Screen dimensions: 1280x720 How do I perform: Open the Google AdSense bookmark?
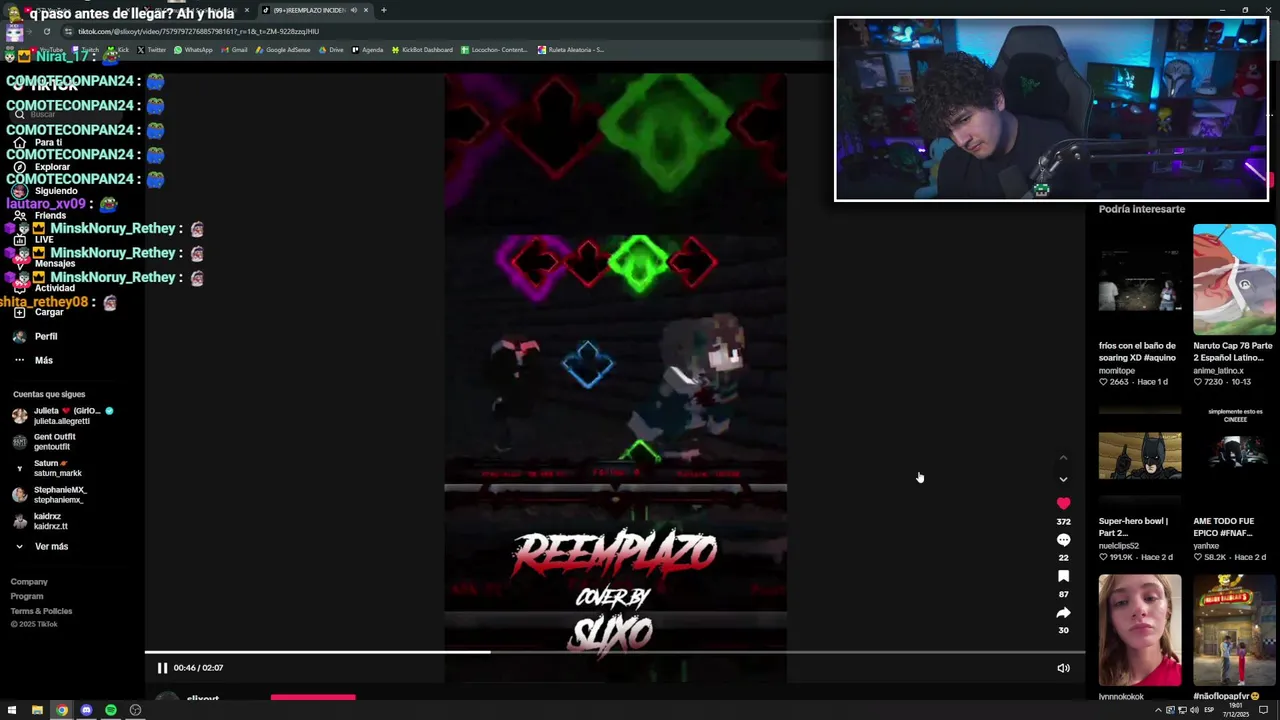coord(283,50)
